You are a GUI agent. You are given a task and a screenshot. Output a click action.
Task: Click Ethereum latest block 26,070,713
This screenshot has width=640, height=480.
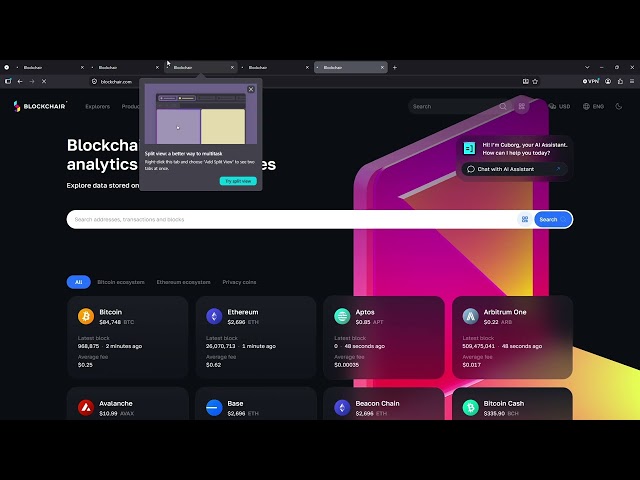[220, 346]
